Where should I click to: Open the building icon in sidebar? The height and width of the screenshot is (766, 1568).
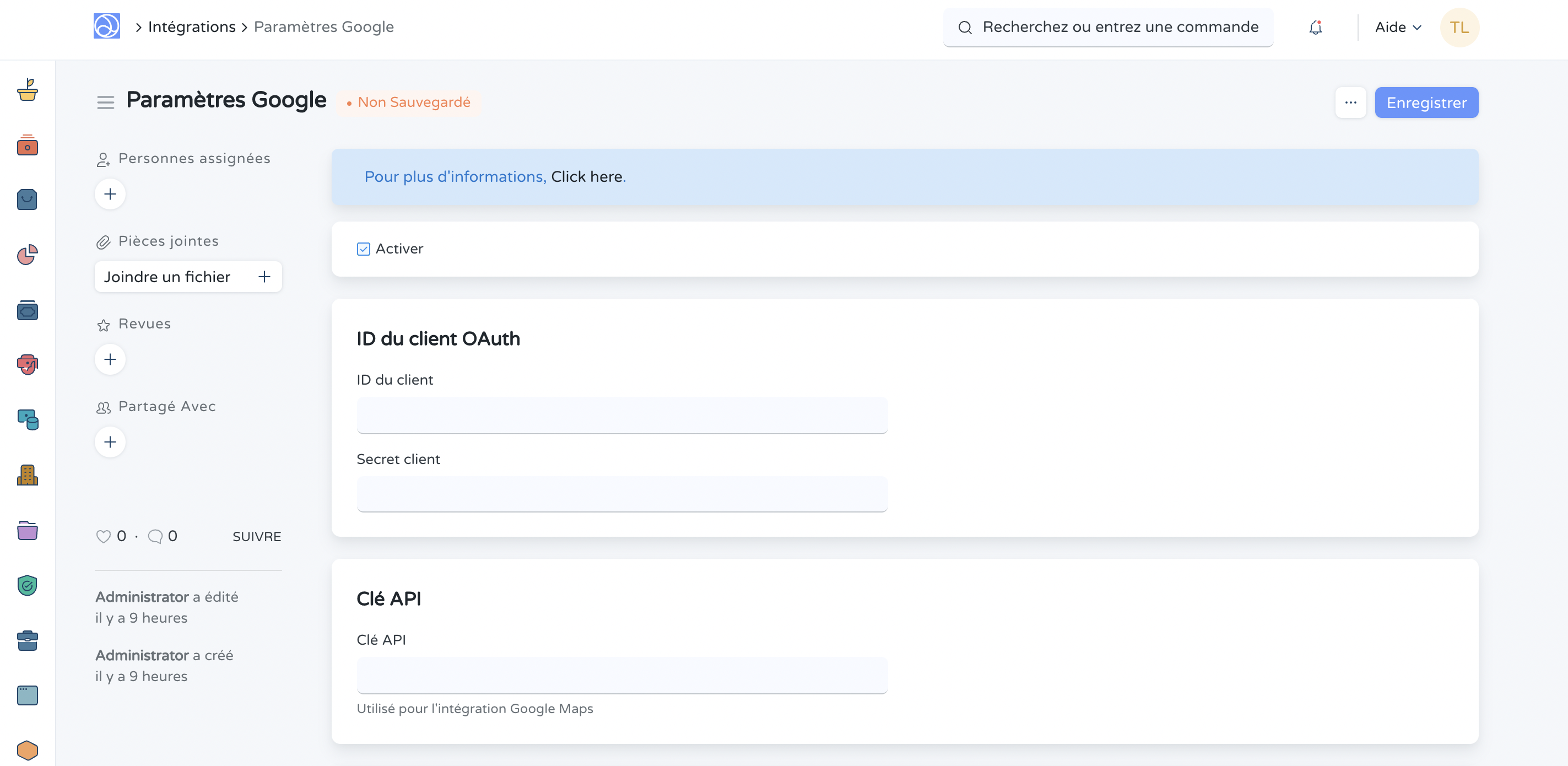point(28,475)
